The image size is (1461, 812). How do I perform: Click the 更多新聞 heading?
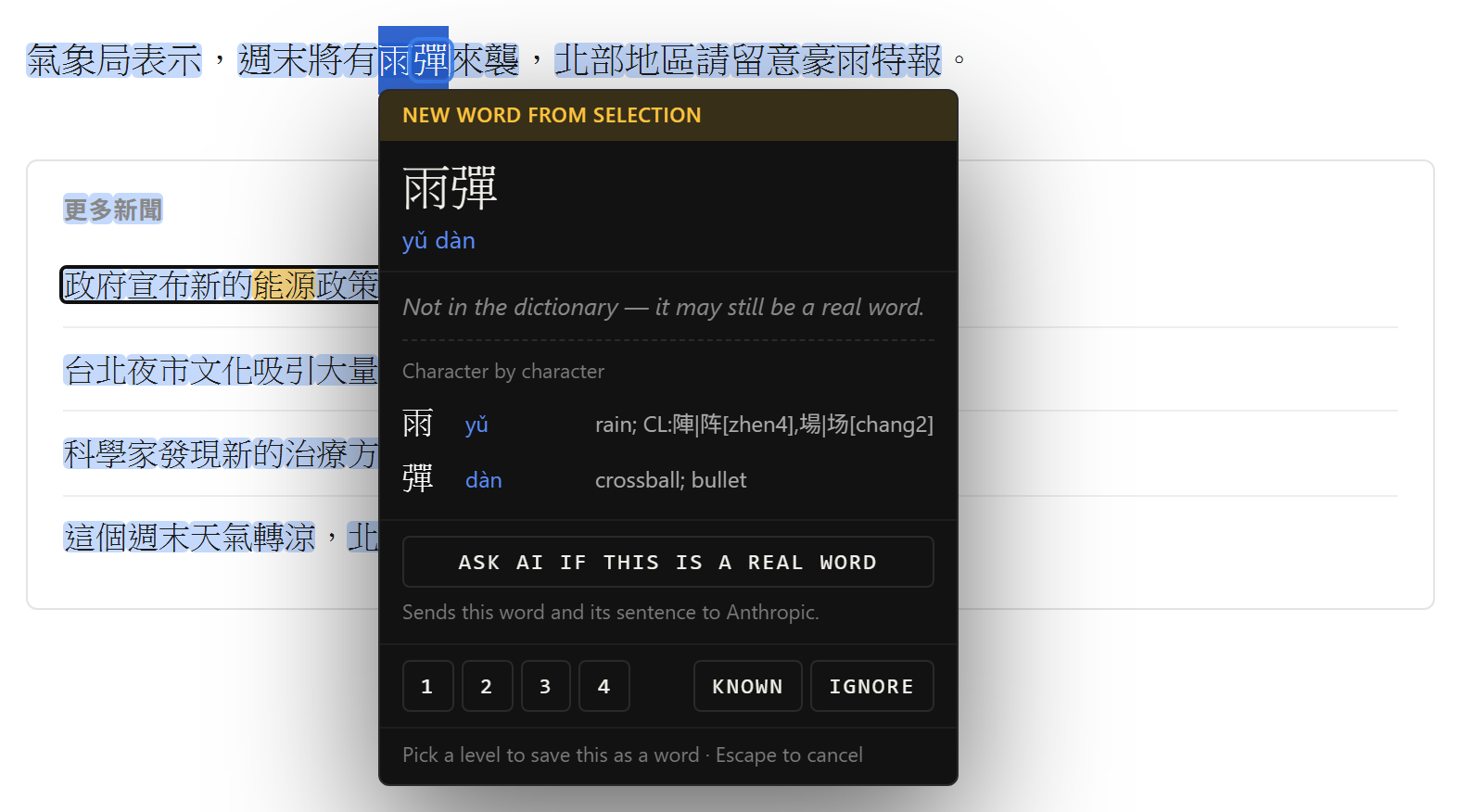[x=113, y=209]
